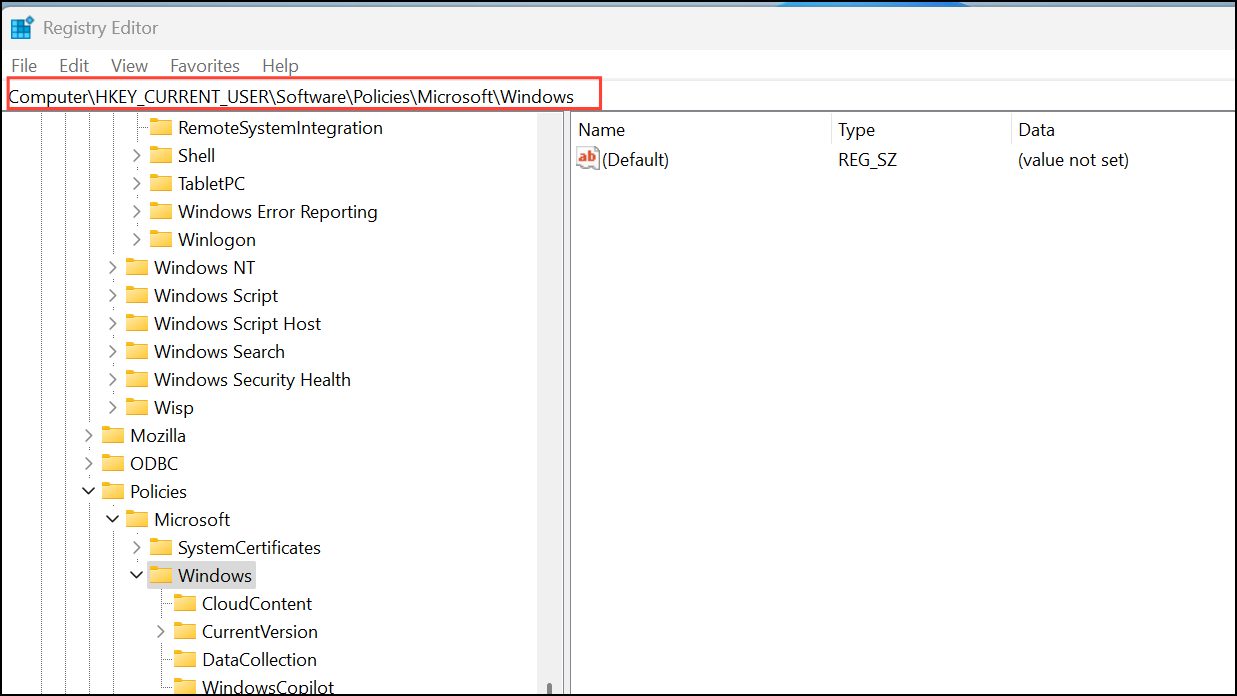
Task: Click the REG_SZ type cell
Action: 867,160
